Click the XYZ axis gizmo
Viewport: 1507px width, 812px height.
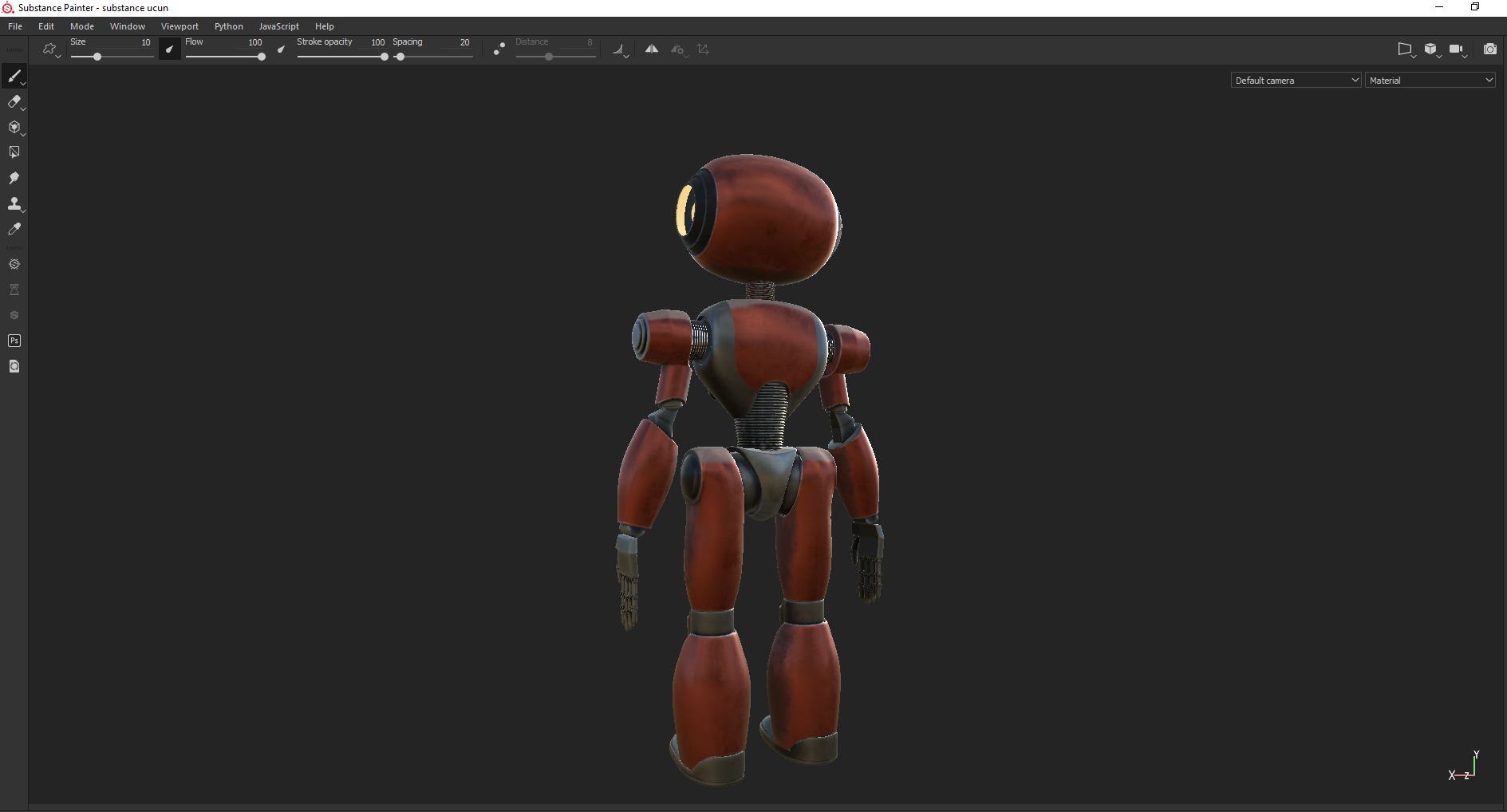pyautogui.click(x=1465, y=767)
